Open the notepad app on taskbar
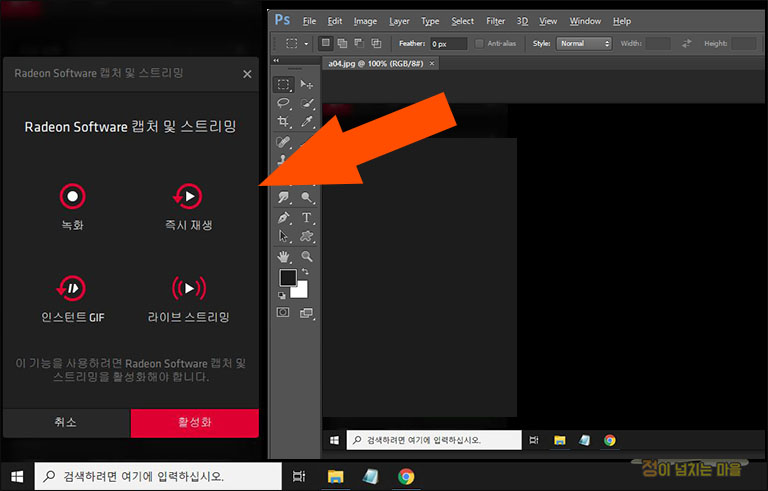The image size is (768, 491). click(371, 476)
